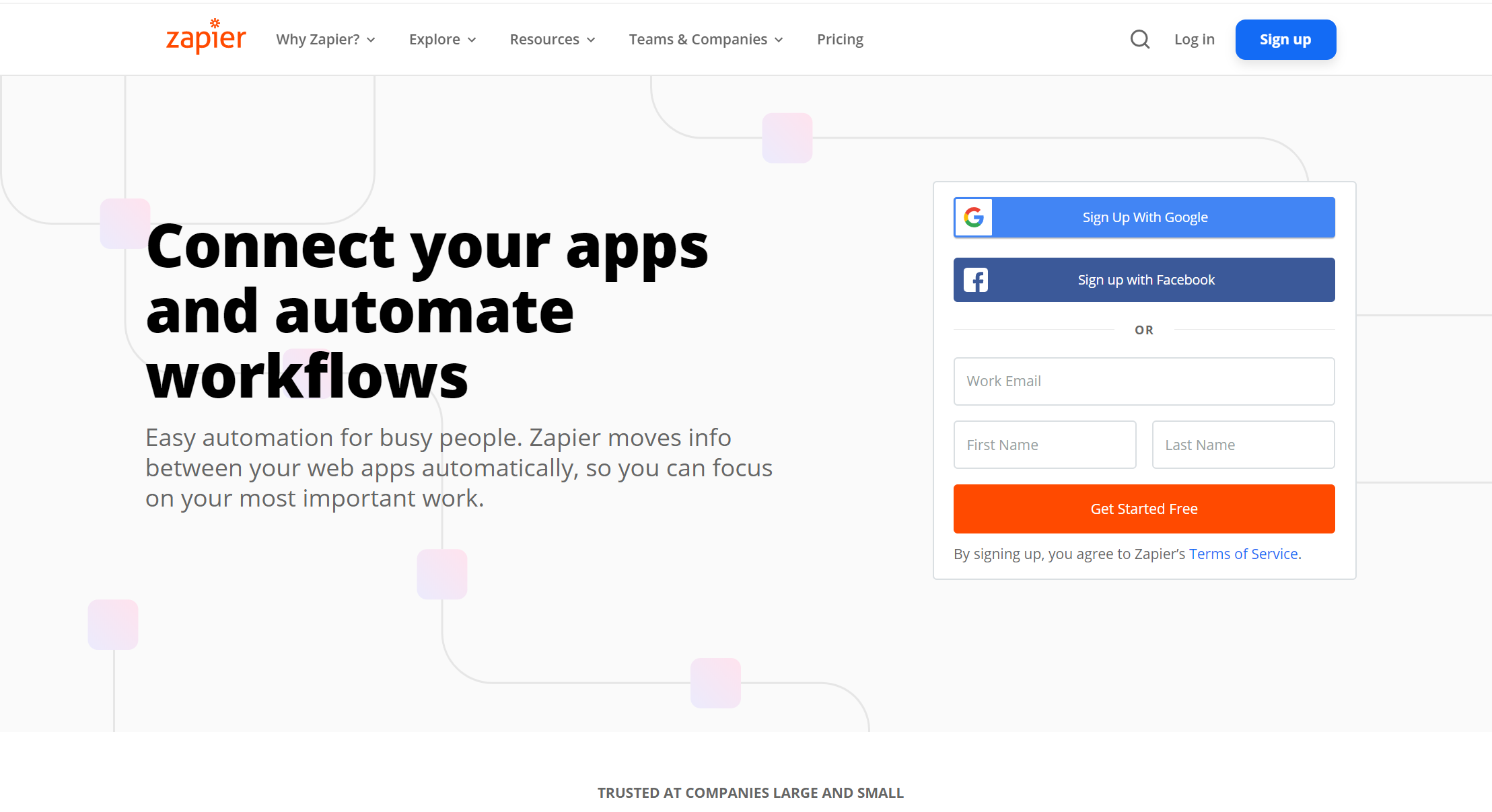Open the Resources dropdown options
This screenshot has height=812, width=1492.
(553, 40)
